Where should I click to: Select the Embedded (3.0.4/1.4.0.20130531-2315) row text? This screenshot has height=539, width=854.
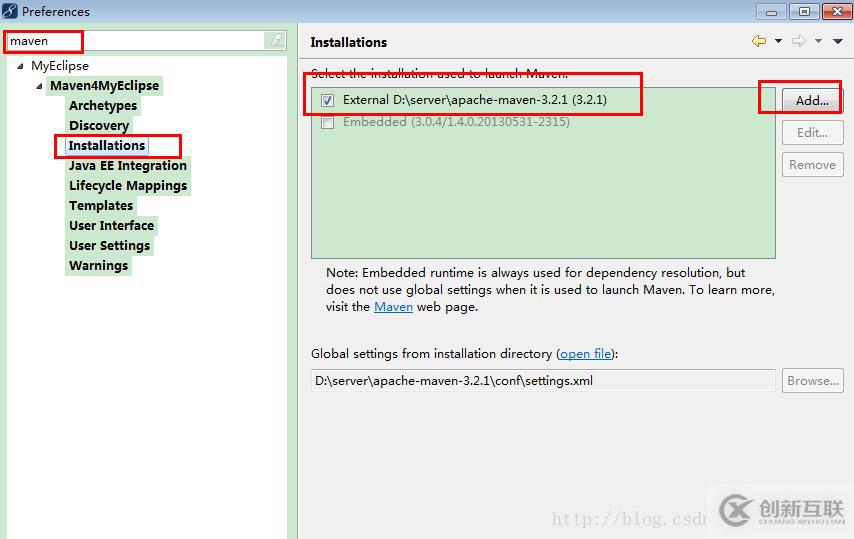(456, 121)
